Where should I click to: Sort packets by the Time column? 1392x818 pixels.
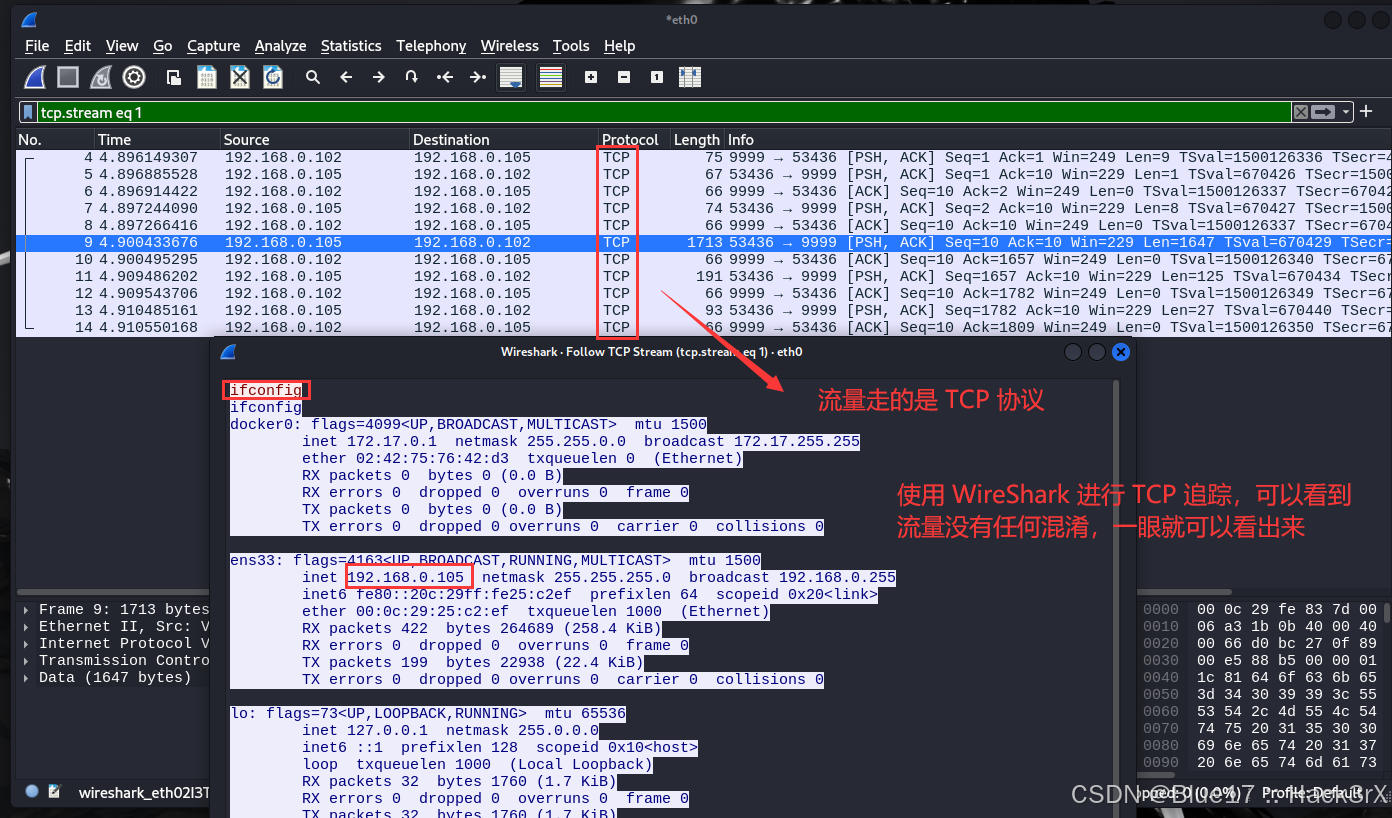click(157, 140)
